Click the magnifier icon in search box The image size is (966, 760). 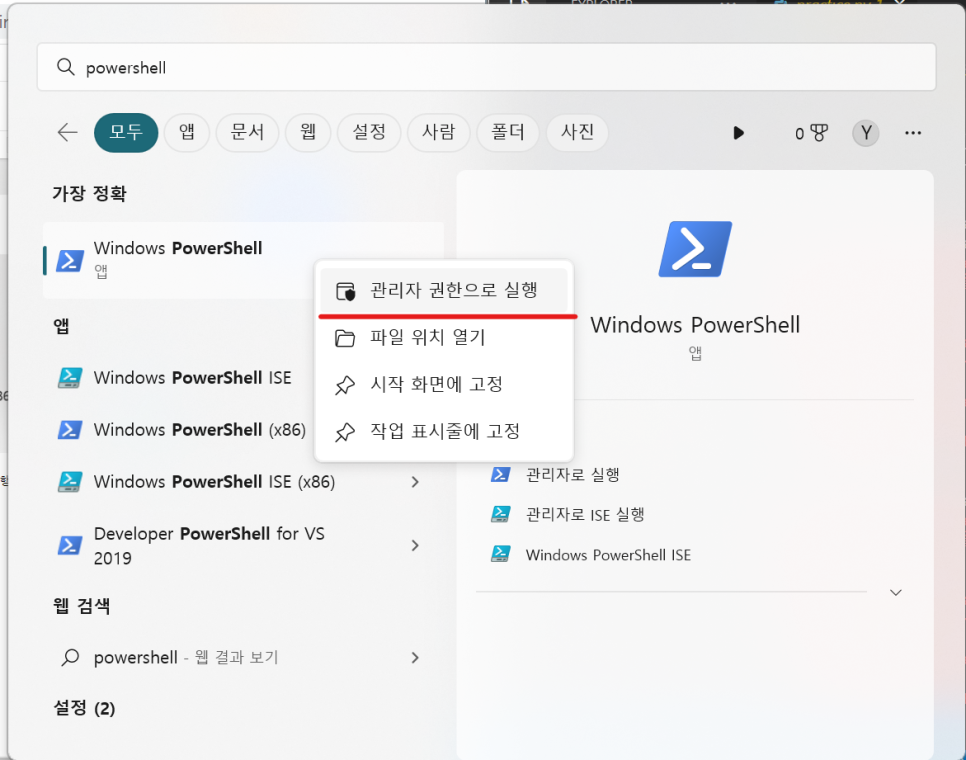pos(65,67)
